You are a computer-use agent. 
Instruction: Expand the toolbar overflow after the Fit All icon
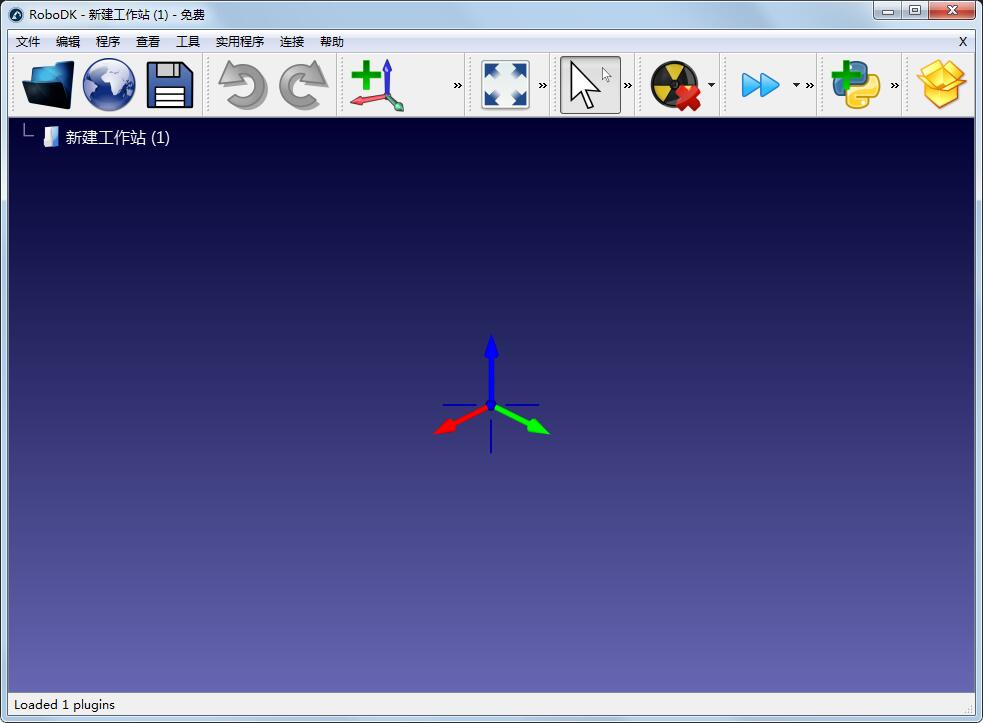543,85
